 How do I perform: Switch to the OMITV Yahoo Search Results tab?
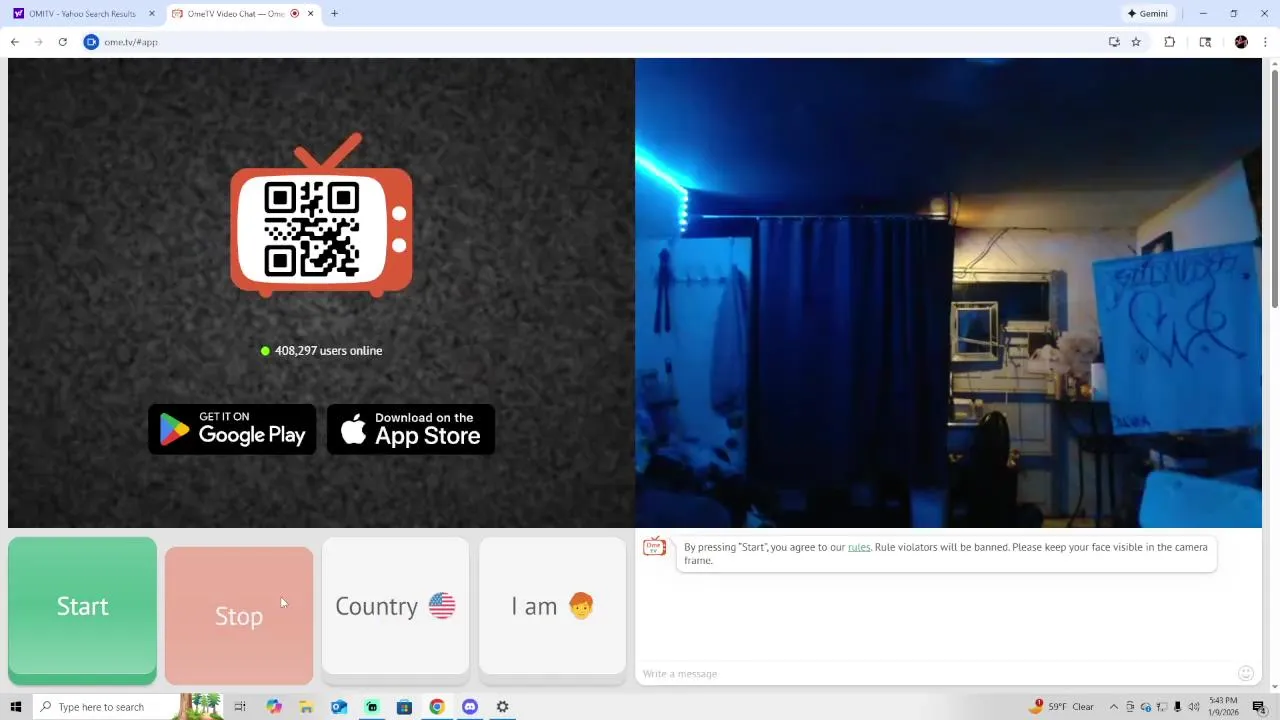82,14
